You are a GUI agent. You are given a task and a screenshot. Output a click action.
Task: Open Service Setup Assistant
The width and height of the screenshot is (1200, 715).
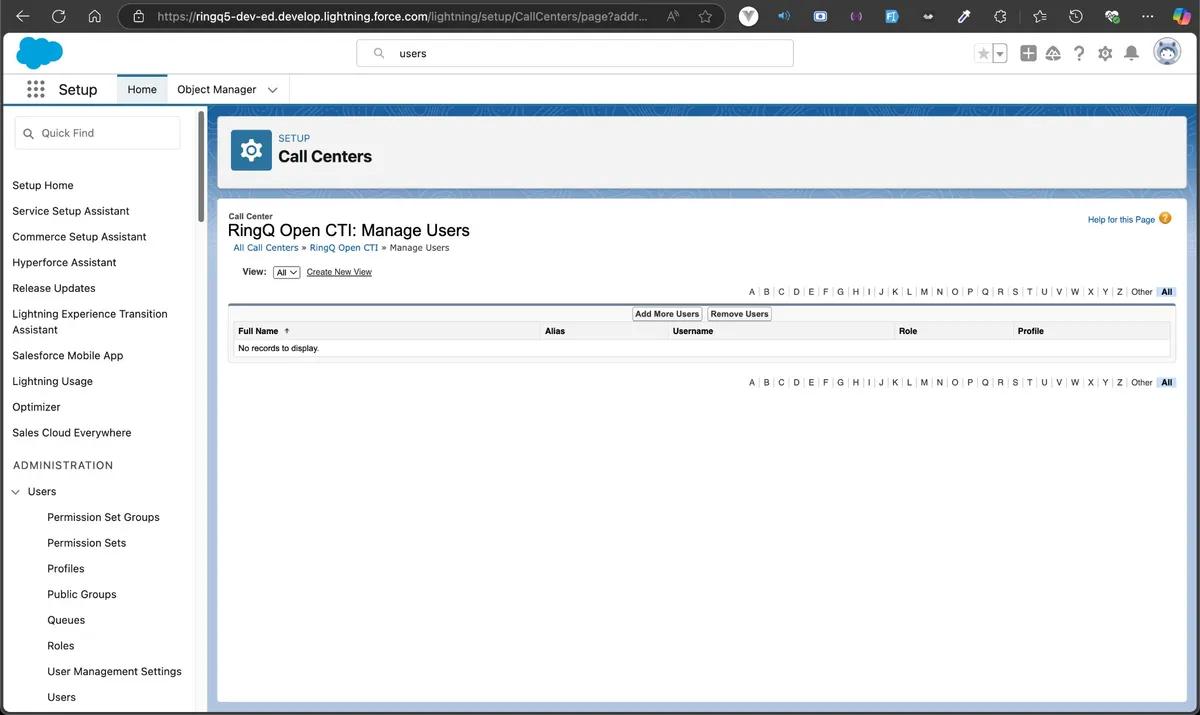[x=71, y=211]
